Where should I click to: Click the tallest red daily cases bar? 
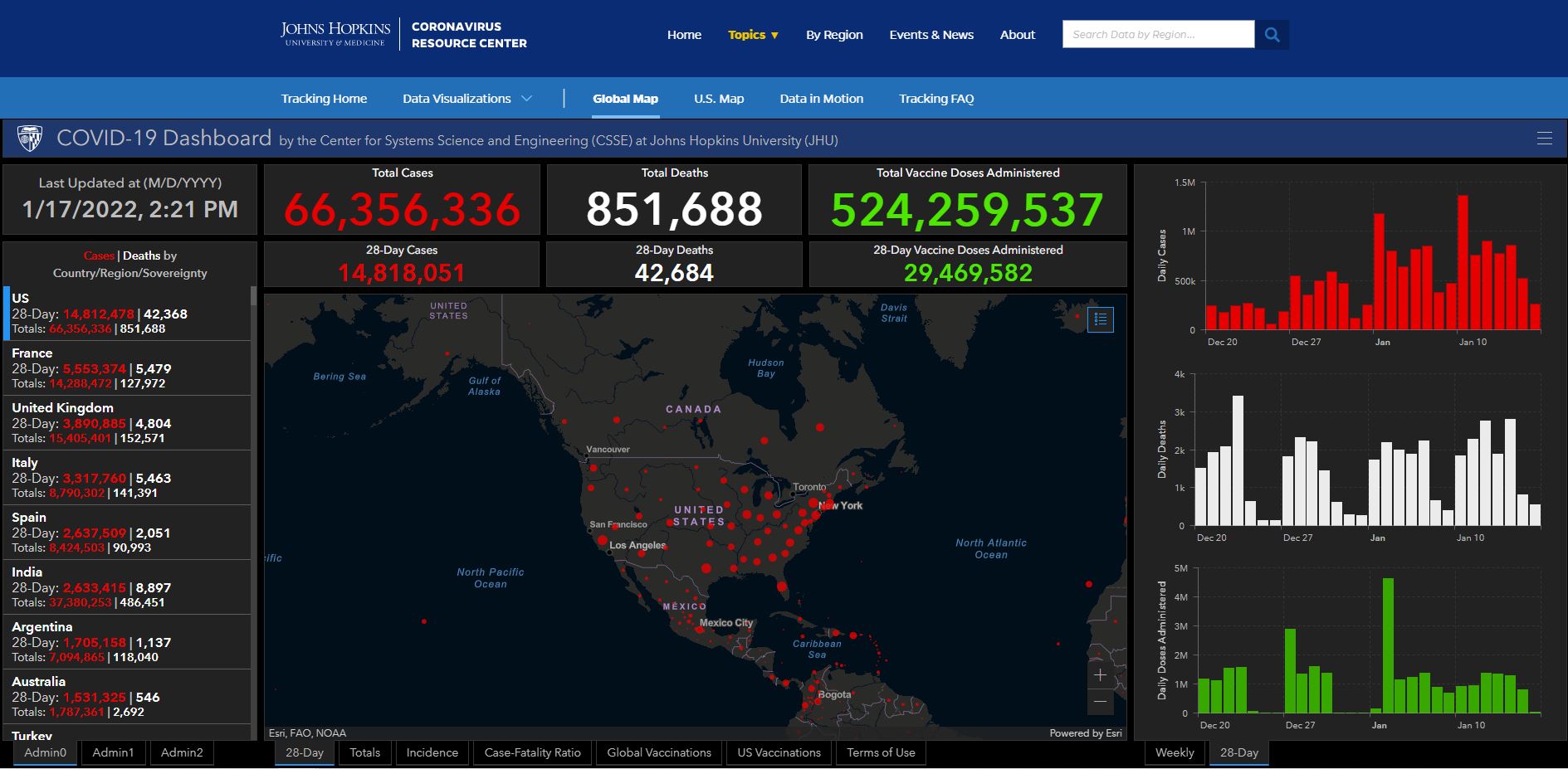click(1463, 262)
